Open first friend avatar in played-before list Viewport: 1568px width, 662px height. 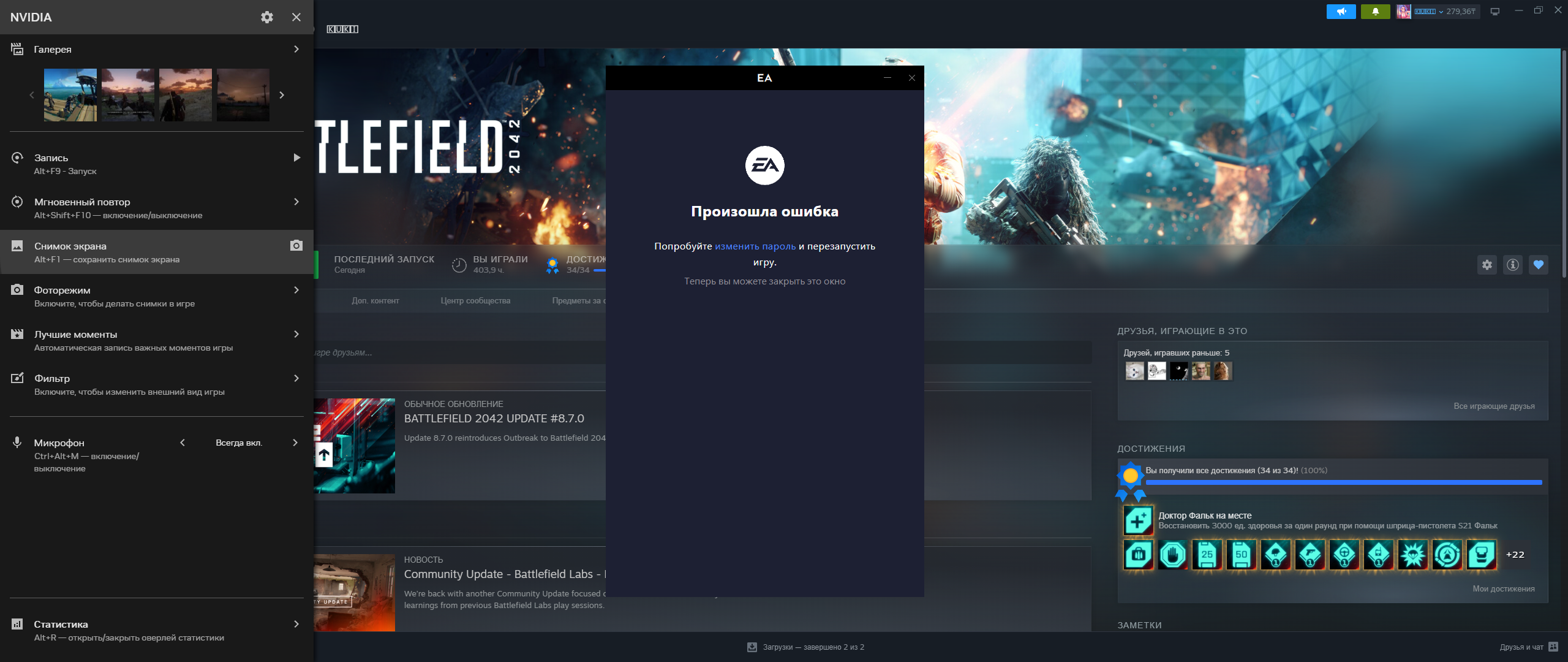click(1134, 371)
